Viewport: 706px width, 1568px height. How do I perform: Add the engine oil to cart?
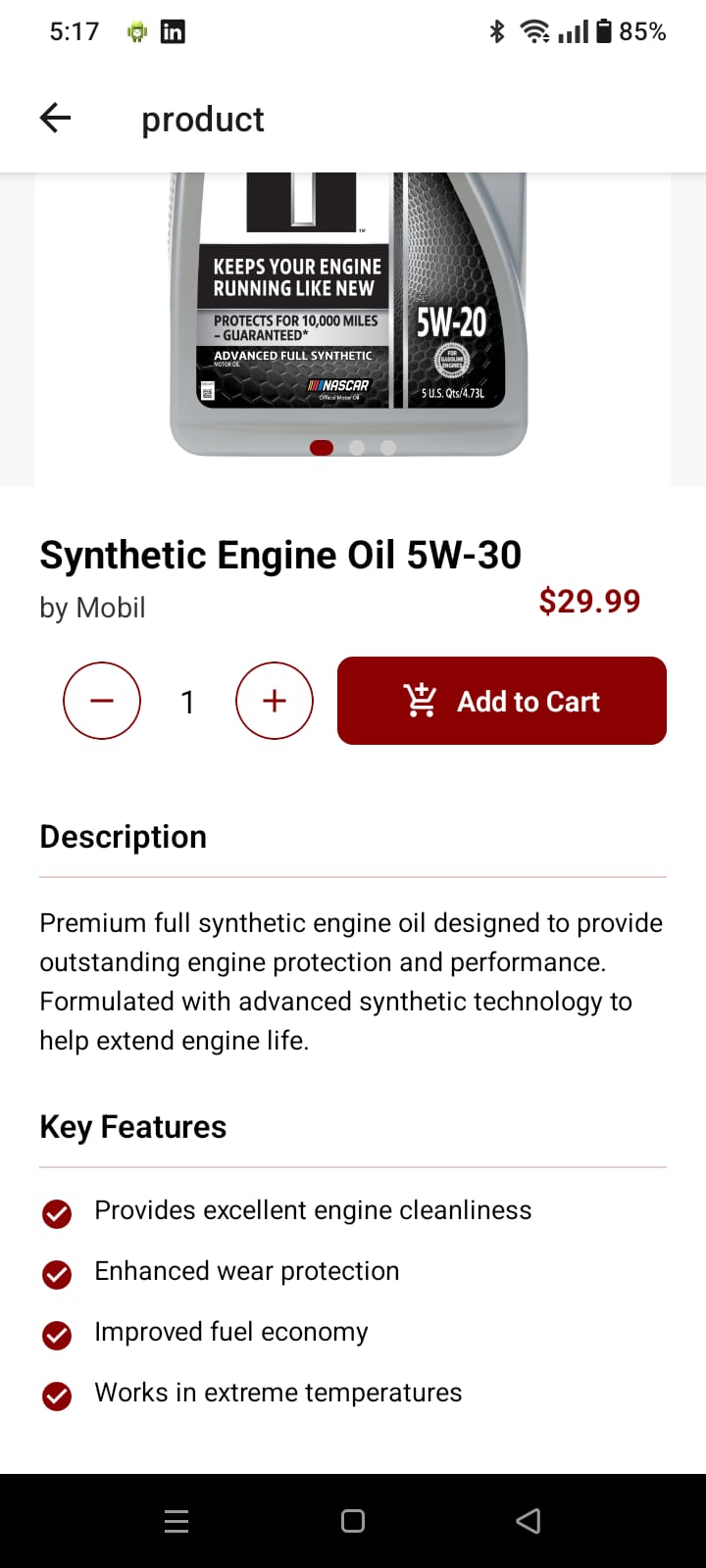point(502,701)
